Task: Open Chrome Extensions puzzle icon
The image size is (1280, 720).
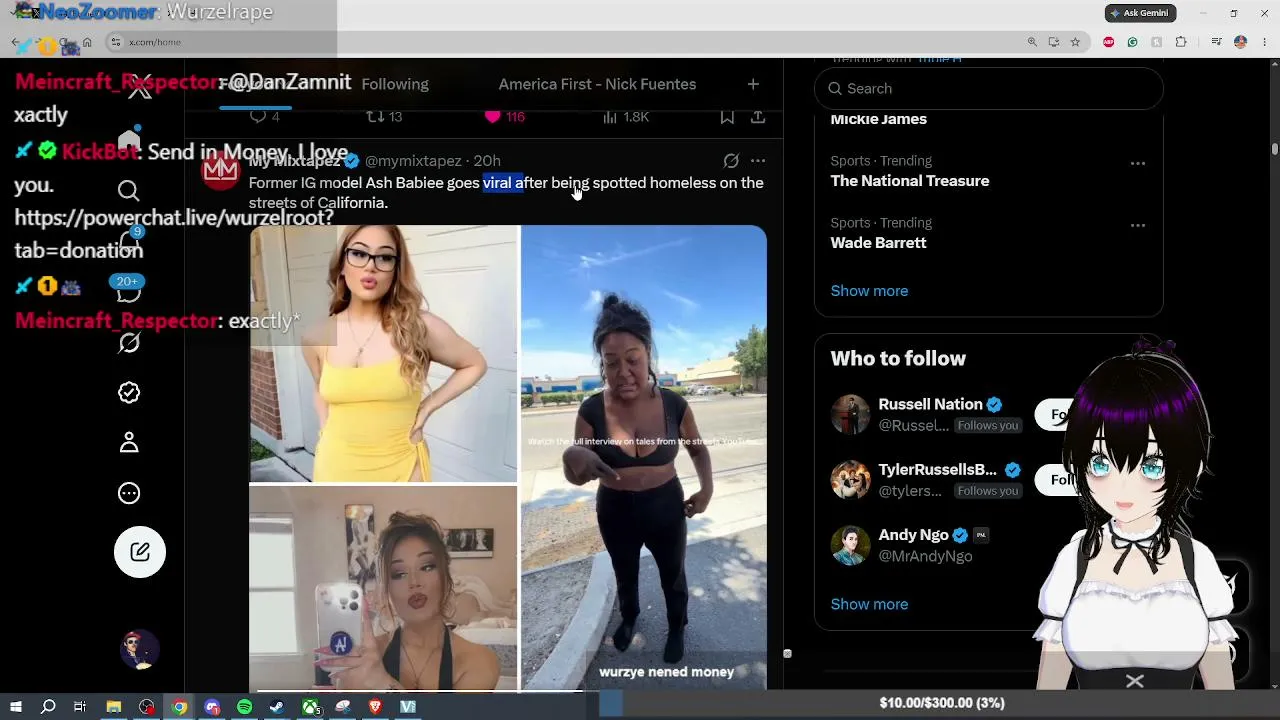Action: (x=1181, y=42)
